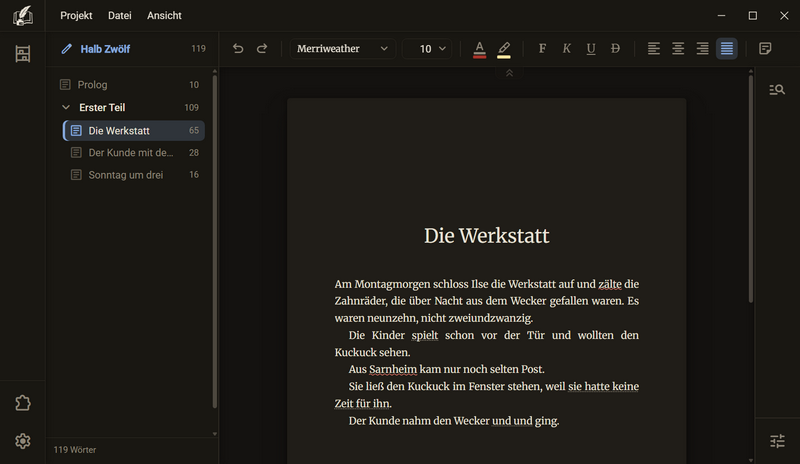
Task: Click the underlined word spielt
Action: (x=424, y=335)
